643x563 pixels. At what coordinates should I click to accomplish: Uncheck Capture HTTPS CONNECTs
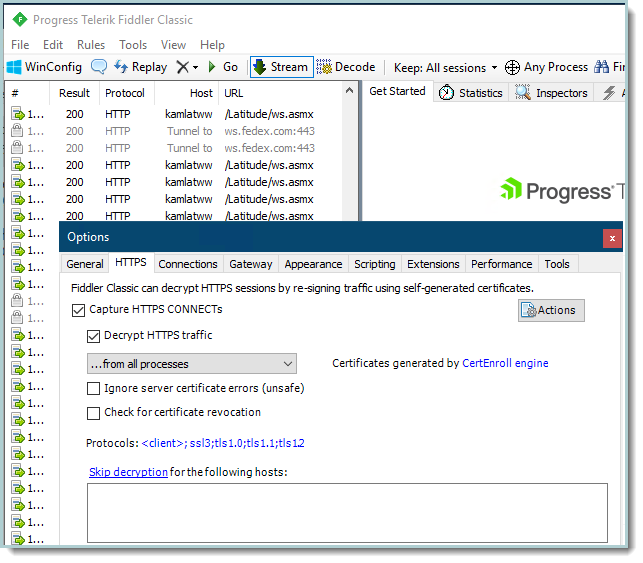79,310
